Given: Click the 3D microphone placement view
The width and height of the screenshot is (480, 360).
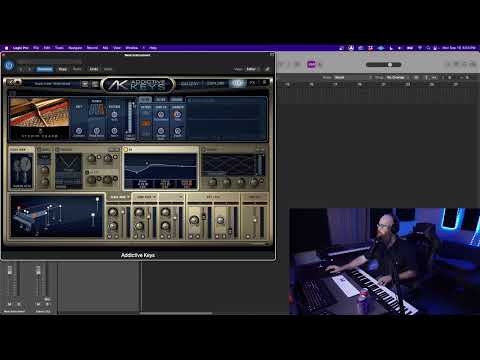Looking at the screenshot, I should (x=57, y=216).
